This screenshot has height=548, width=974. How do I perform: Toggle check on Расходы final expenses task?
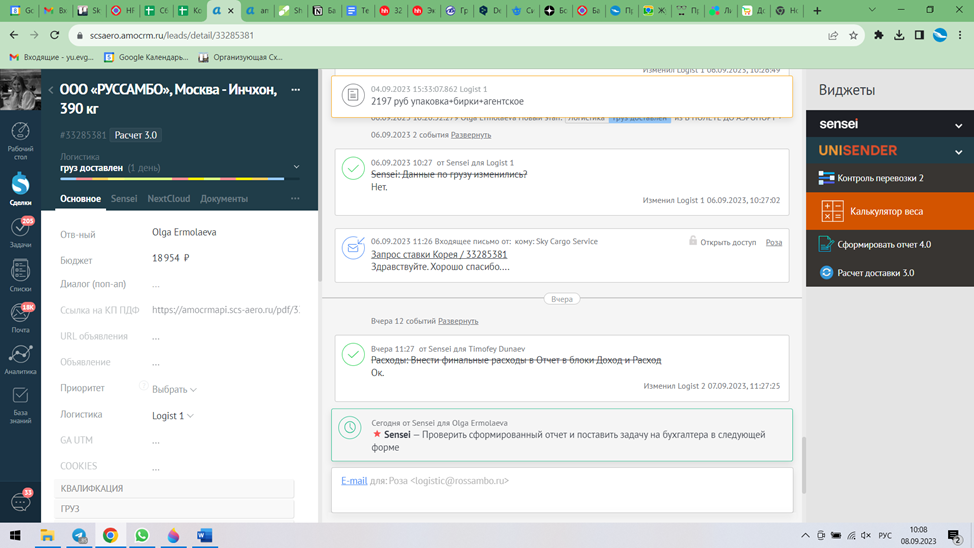[353, 355]
